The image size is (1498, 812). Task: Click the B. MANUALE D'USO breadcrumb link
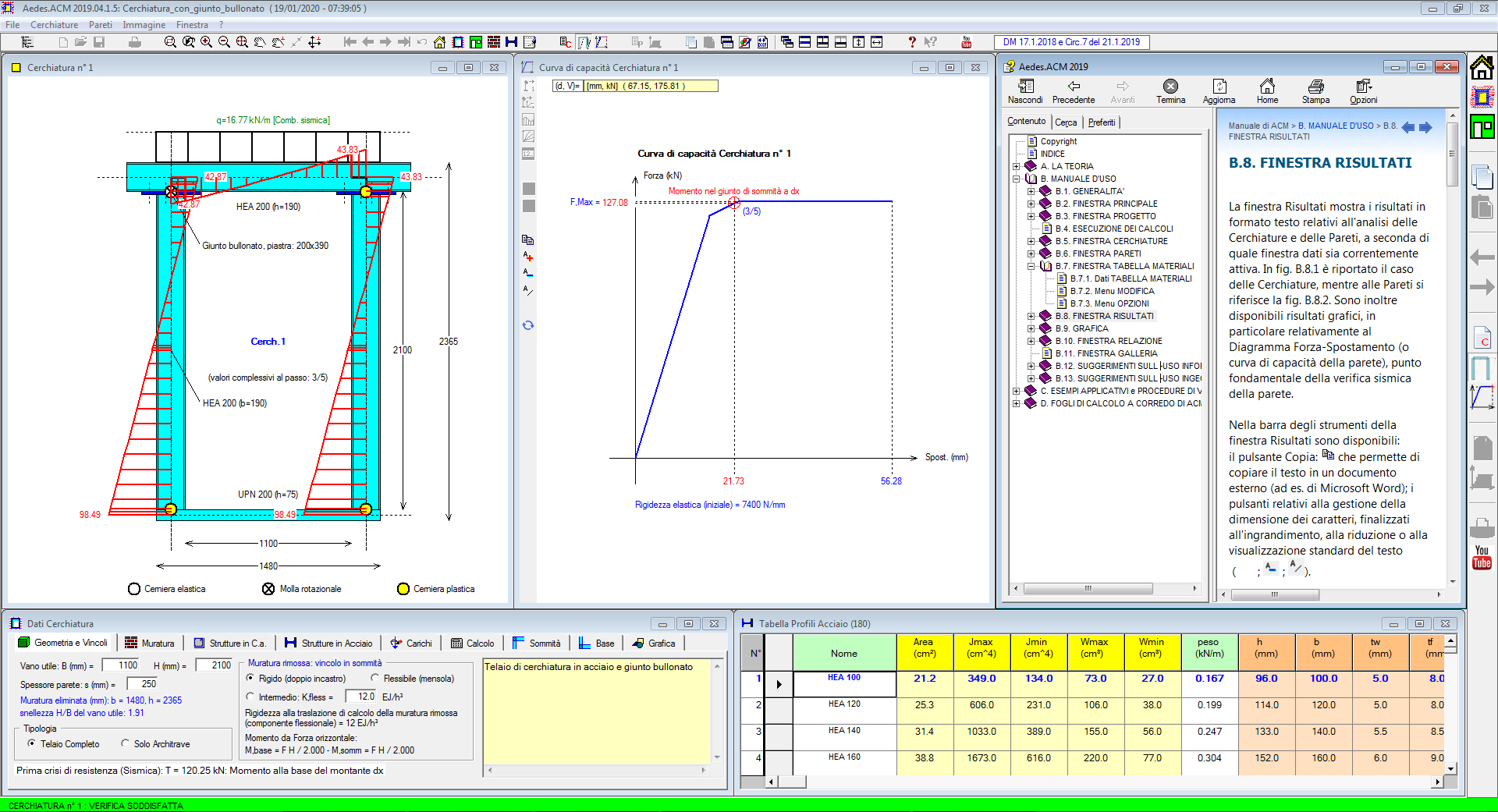point(1336,126)
